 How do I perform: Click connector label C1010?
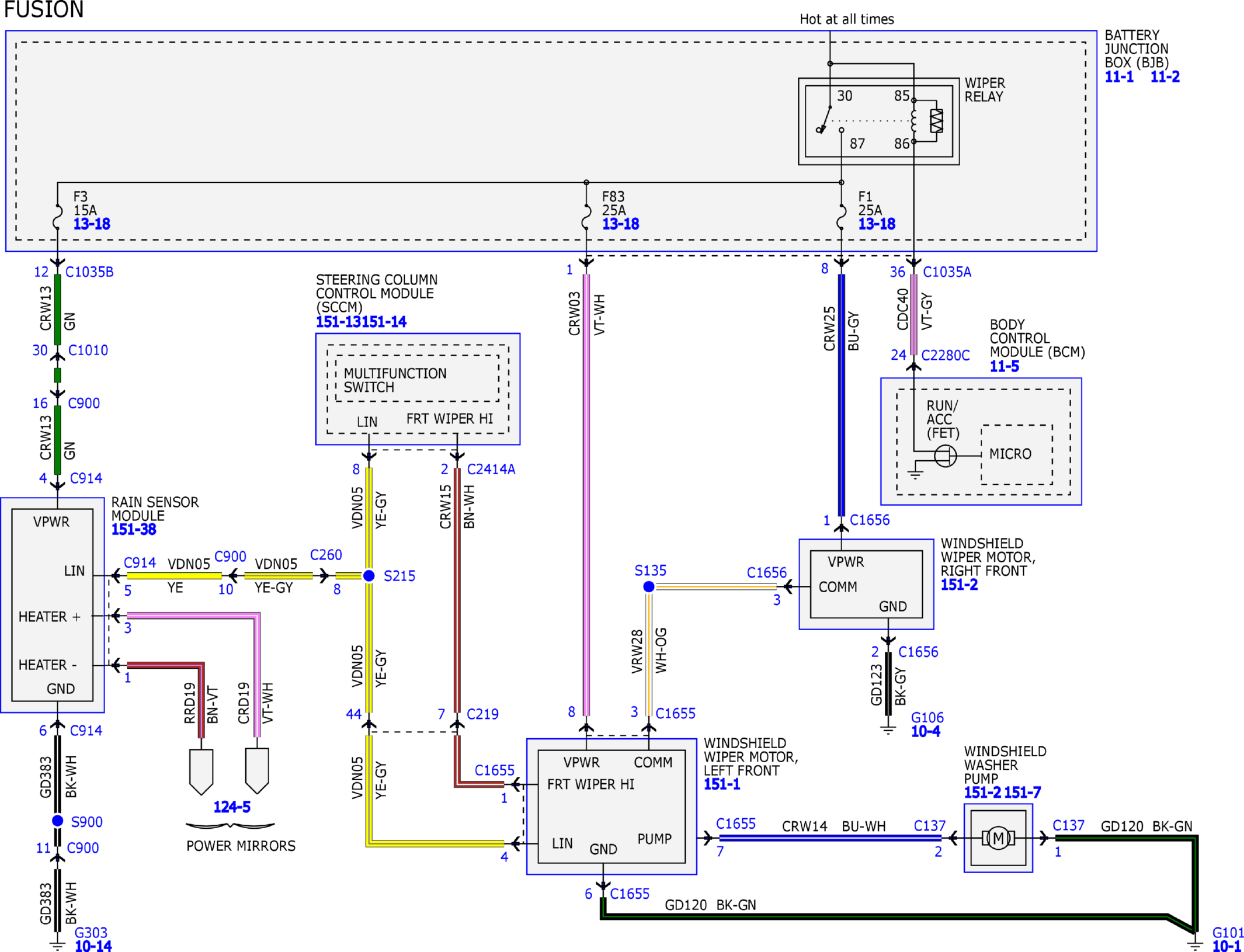pos(88,350)
